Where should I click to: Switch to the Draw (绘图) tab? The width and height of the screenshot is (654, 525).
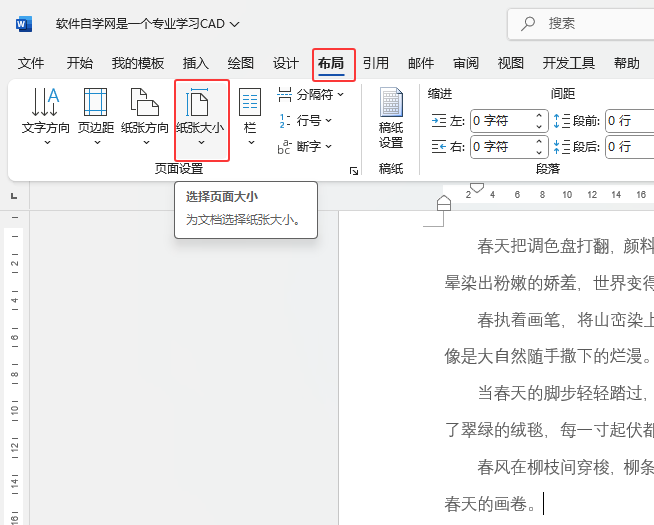pyautogui.click(x=241, y=63)
